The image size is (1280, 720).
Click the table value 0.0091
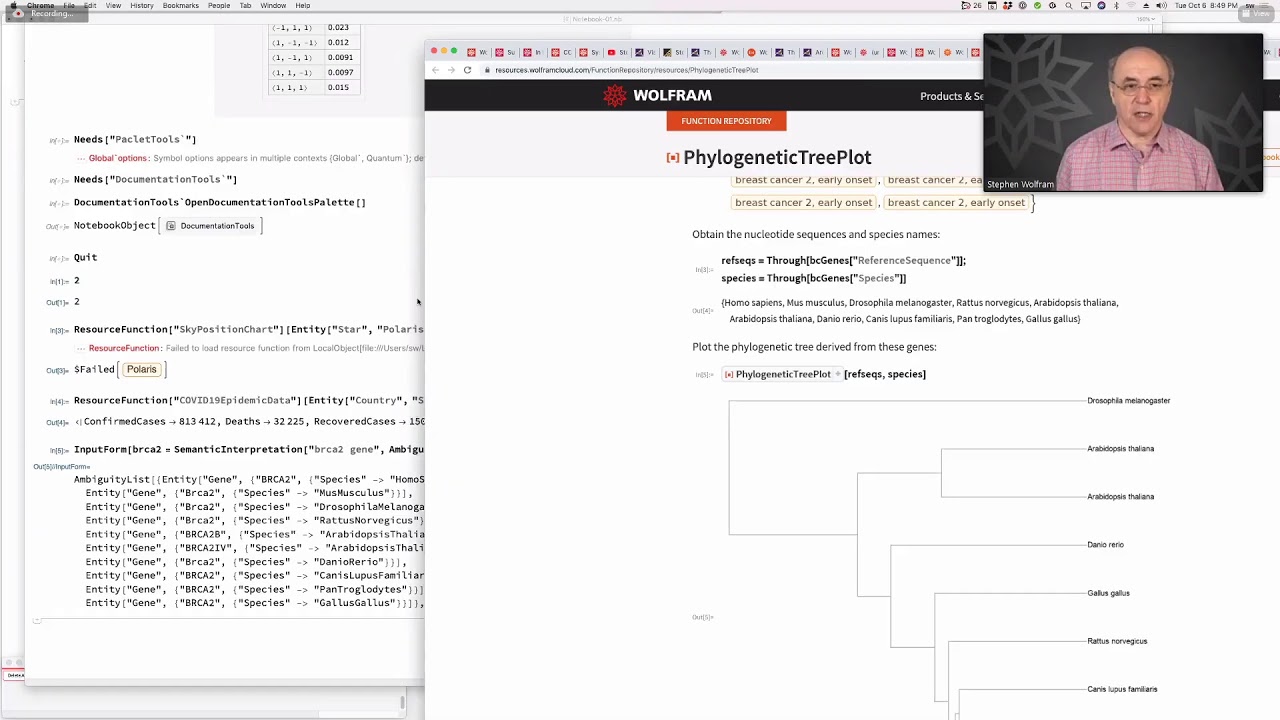340,58
